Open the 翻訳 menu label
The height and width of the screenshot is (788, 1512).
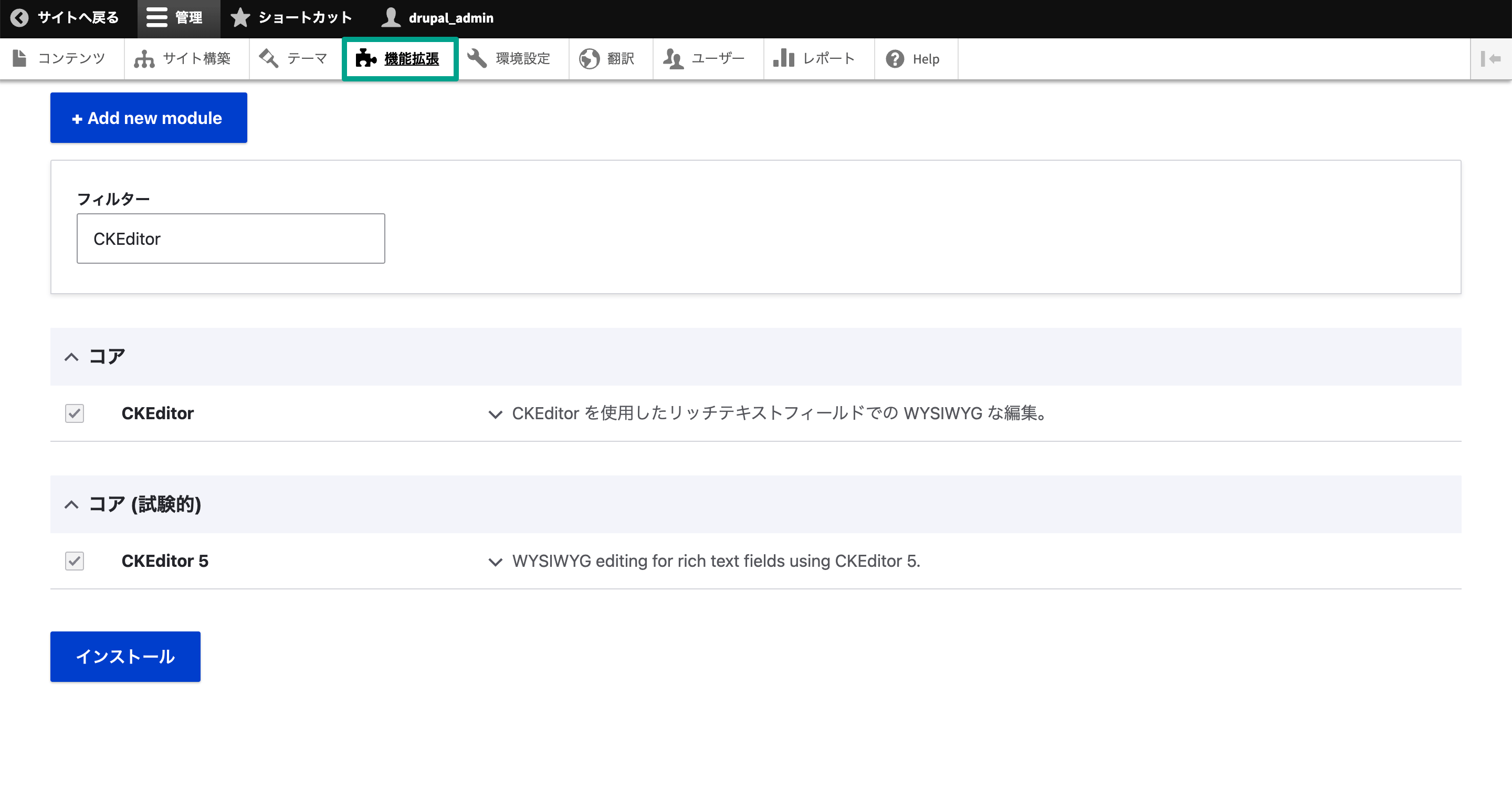pyautogui.click(x=621, y=59)
